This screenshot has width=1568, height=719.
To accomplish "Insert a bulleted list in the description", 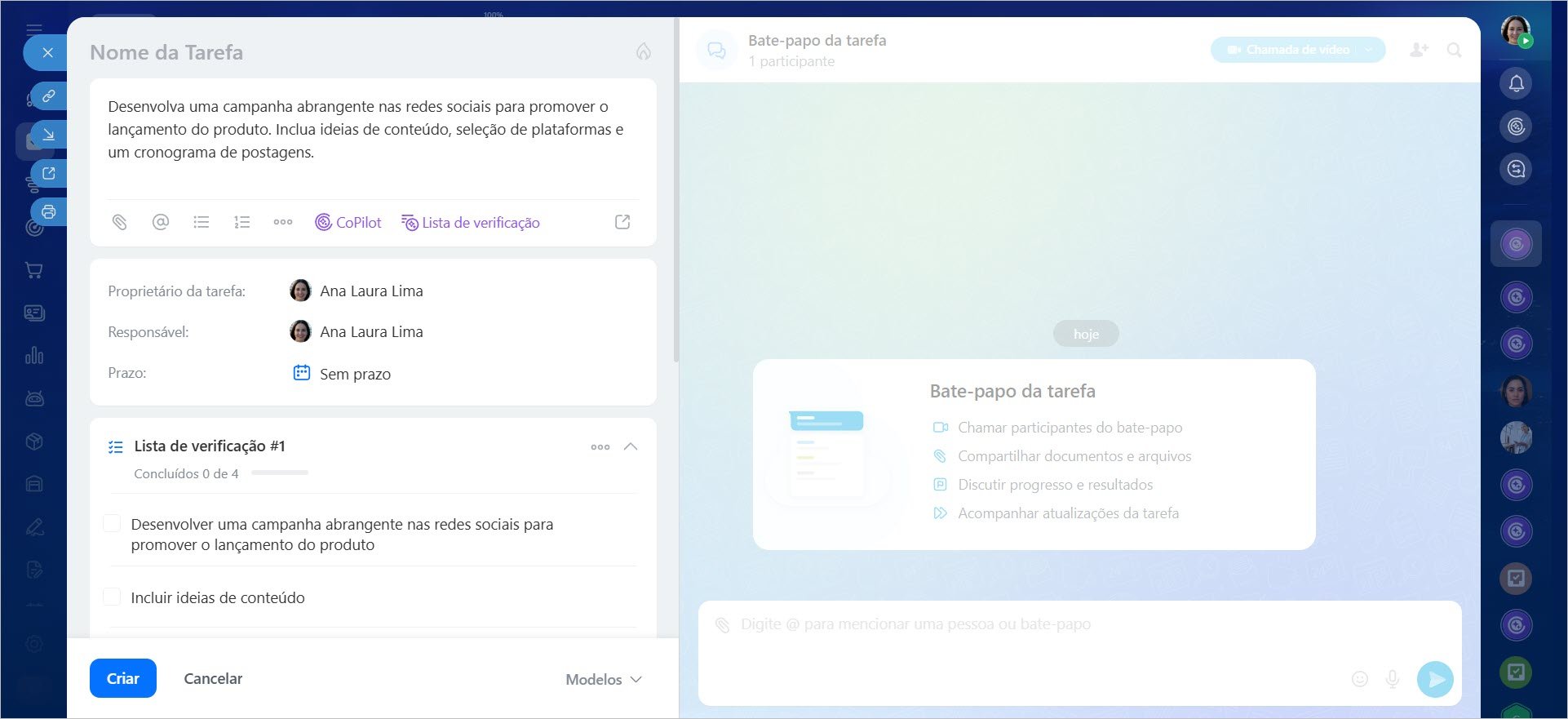I will point(202,222).
